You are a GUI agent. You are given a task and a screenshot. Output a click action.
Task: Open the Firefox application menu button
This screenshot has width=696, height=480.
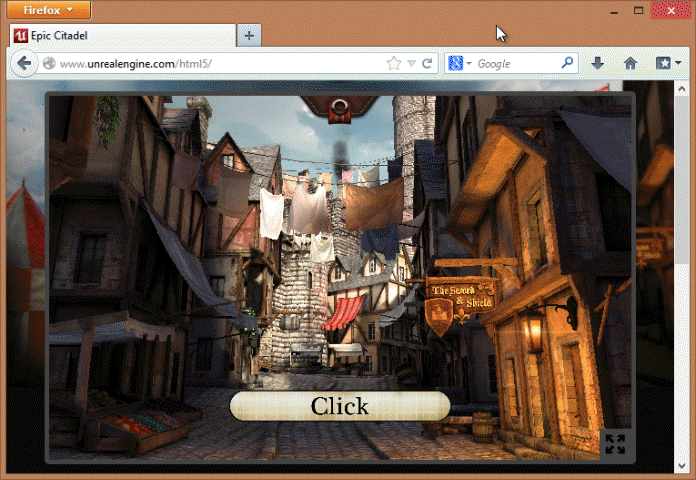(48, 10)
